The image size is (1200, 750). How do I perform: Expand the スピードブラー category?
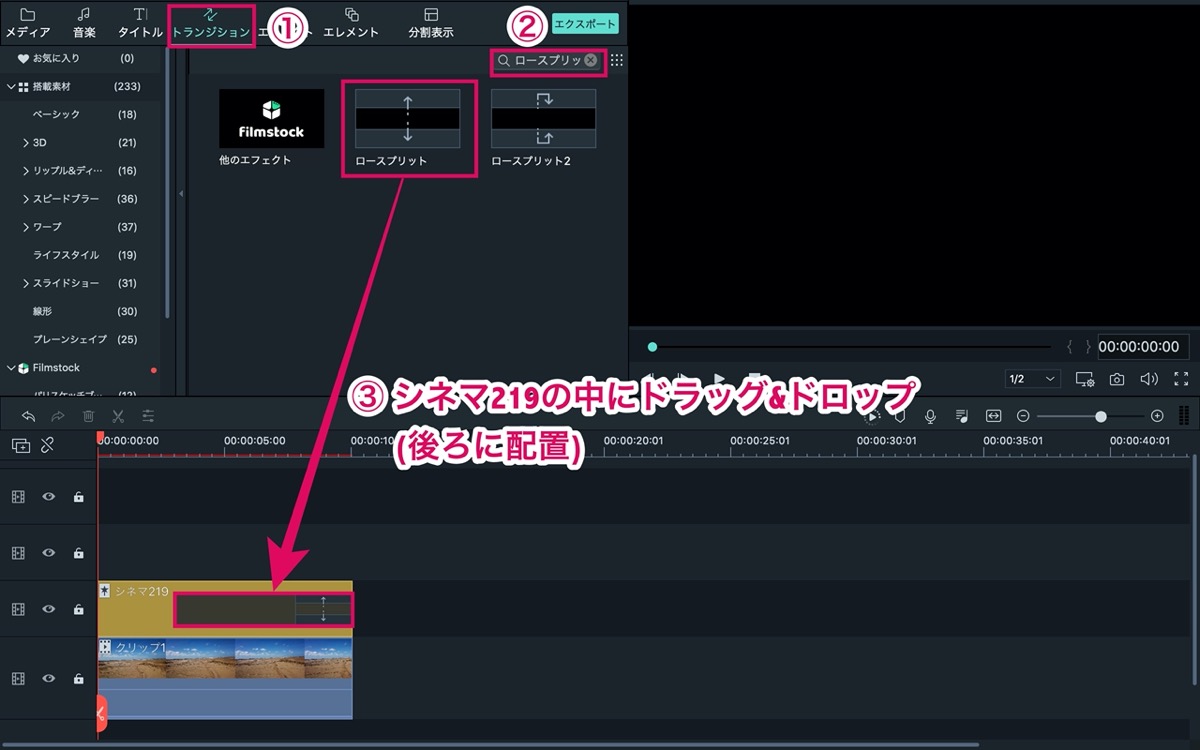click(x=25, y=199)
